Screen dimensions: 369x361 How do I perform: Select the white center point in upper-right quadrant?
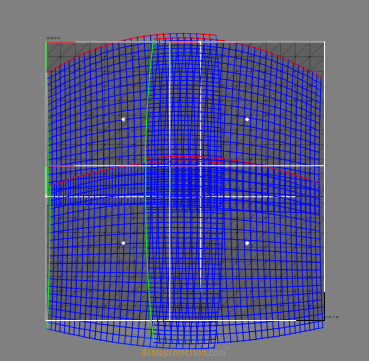tap(247, 119)
